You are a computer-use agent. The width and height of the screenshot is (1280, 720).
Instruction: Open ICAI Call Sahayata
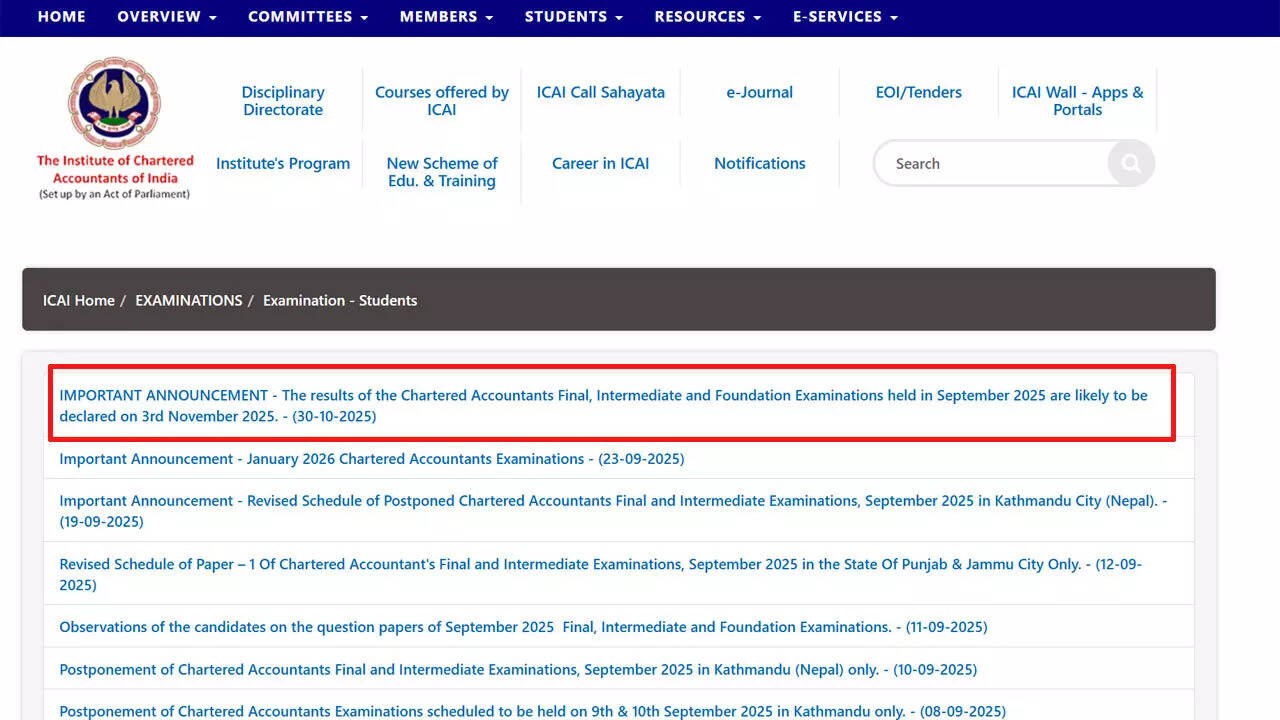coord(600,92)
